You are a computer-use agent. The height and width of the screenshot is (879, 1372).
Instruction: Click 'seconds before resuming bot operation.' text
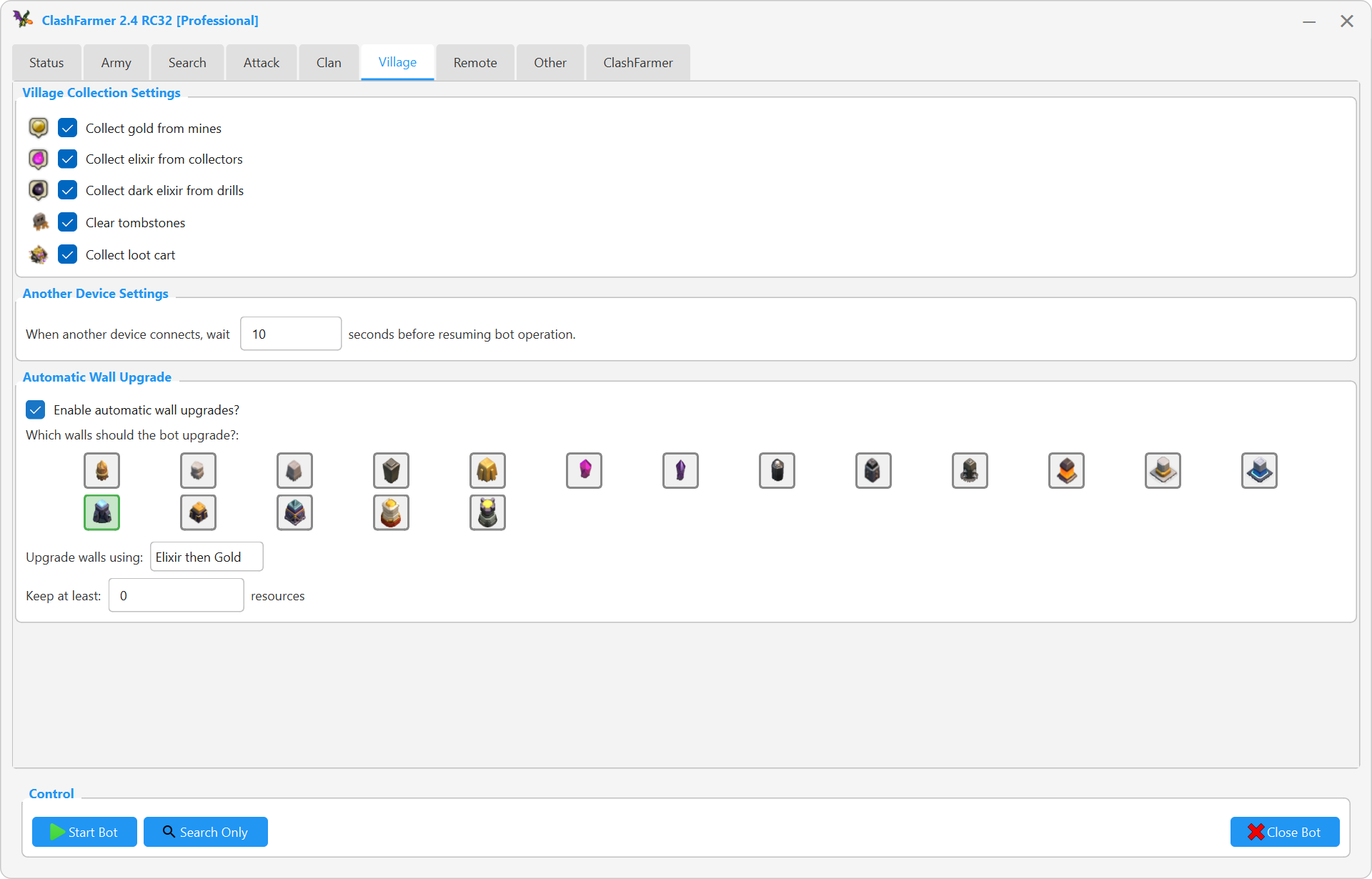(462, 334)
